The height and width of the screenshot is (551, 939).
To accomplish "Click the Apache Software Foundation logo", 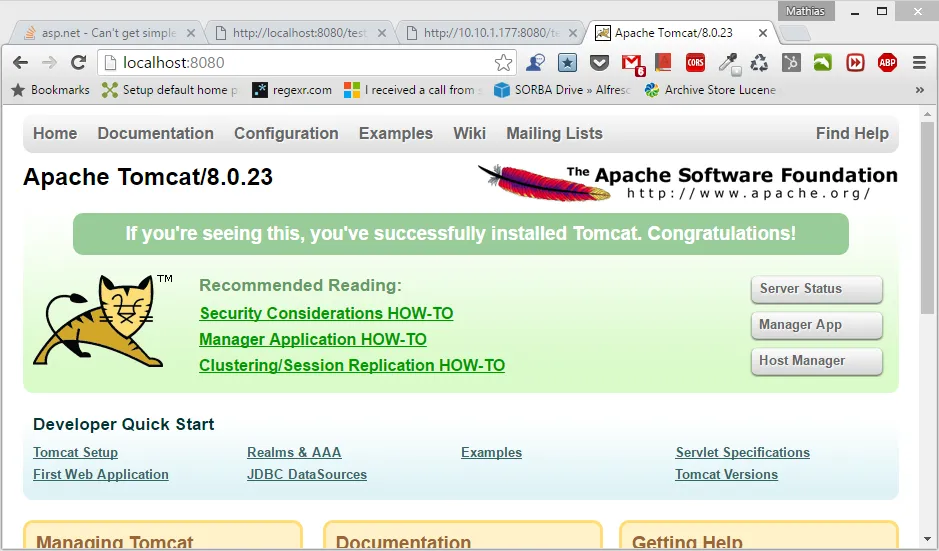I will 687,183.
